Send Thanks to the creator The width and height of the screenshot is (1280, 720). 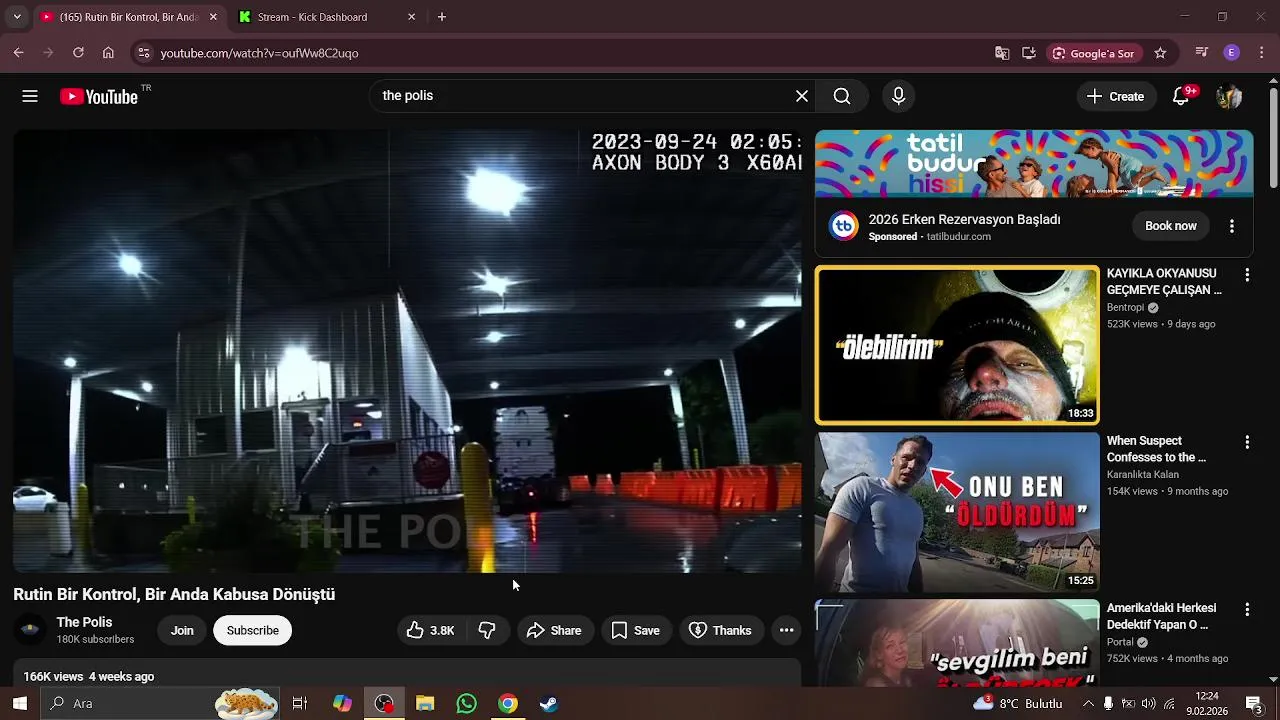(x=720, y=630)
